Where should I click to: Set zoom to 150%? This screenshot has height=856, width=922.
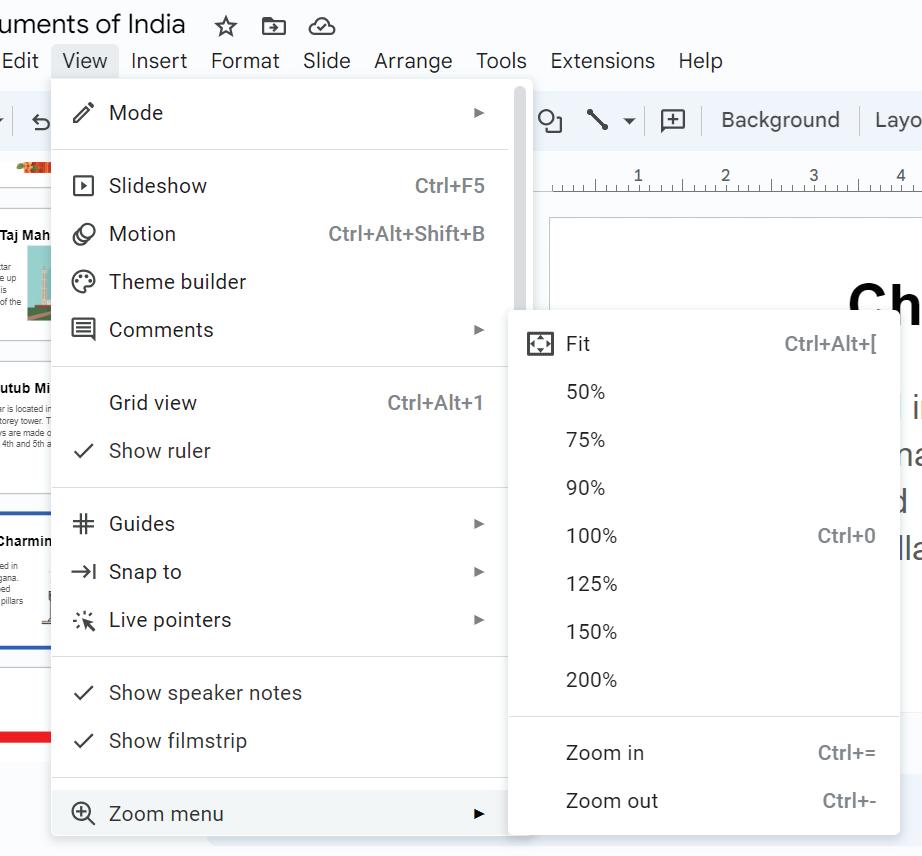point(591,632)
